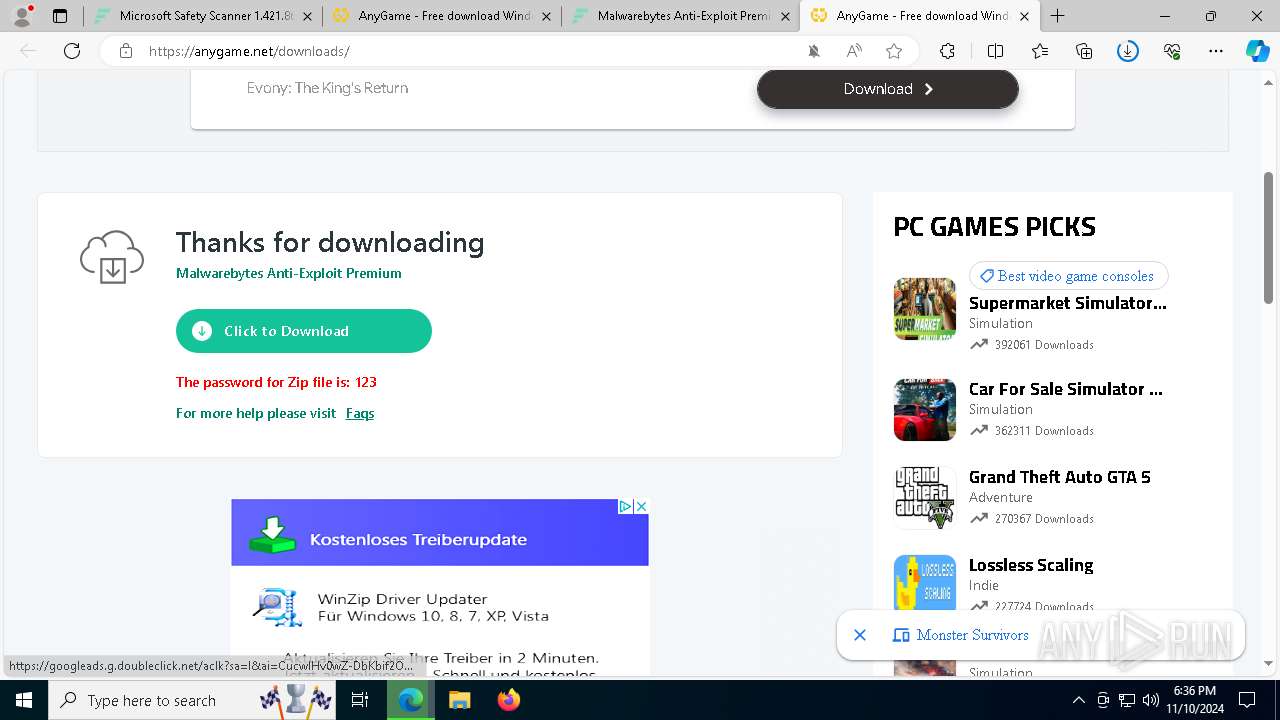
Task: Click the Lossless Scaling thumbnail
Action: coord(925,583)
